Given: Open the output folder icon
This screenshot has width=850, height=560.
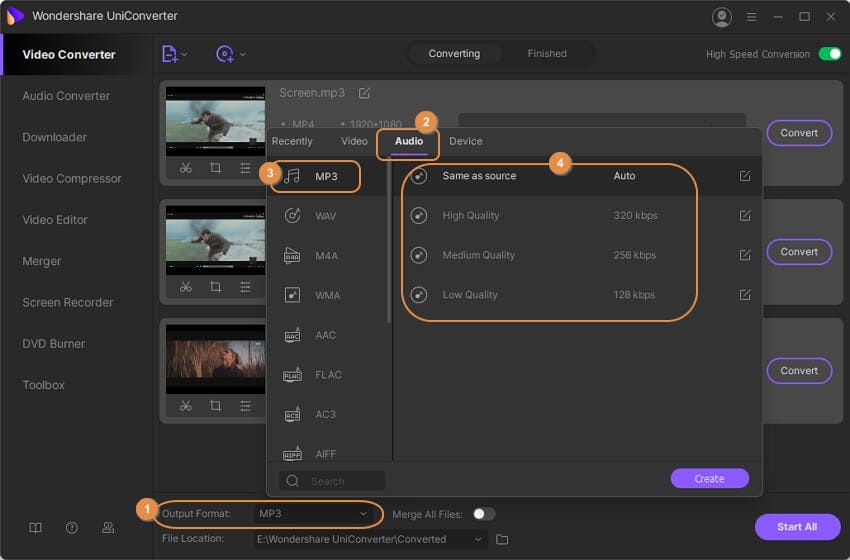Looking at the screenshot, I should pos(502,539).
